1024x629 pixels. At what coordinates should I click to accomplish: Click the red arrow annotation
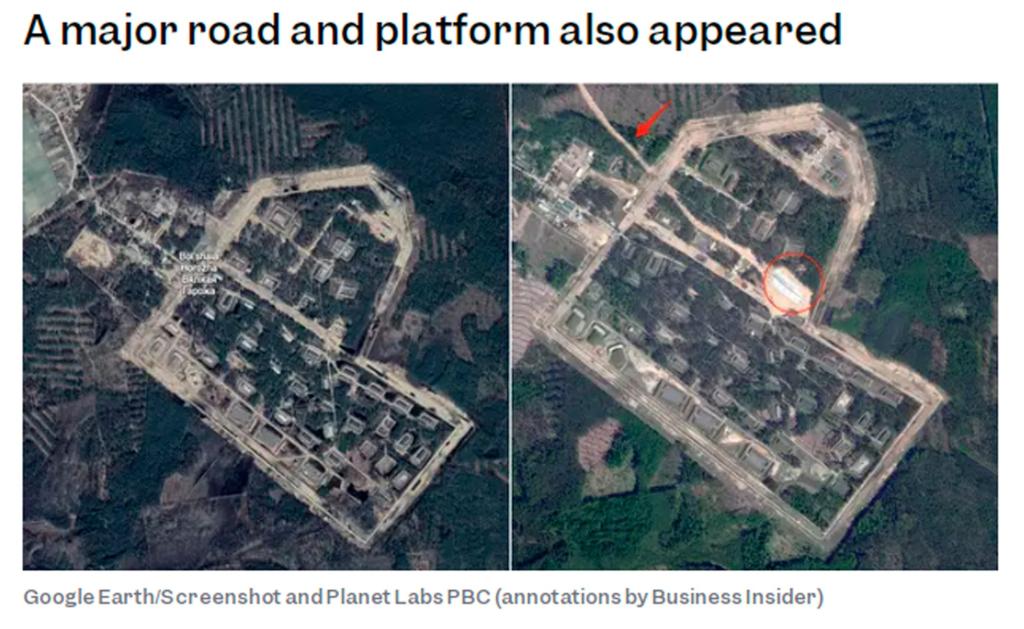click(x=652, y=119)
